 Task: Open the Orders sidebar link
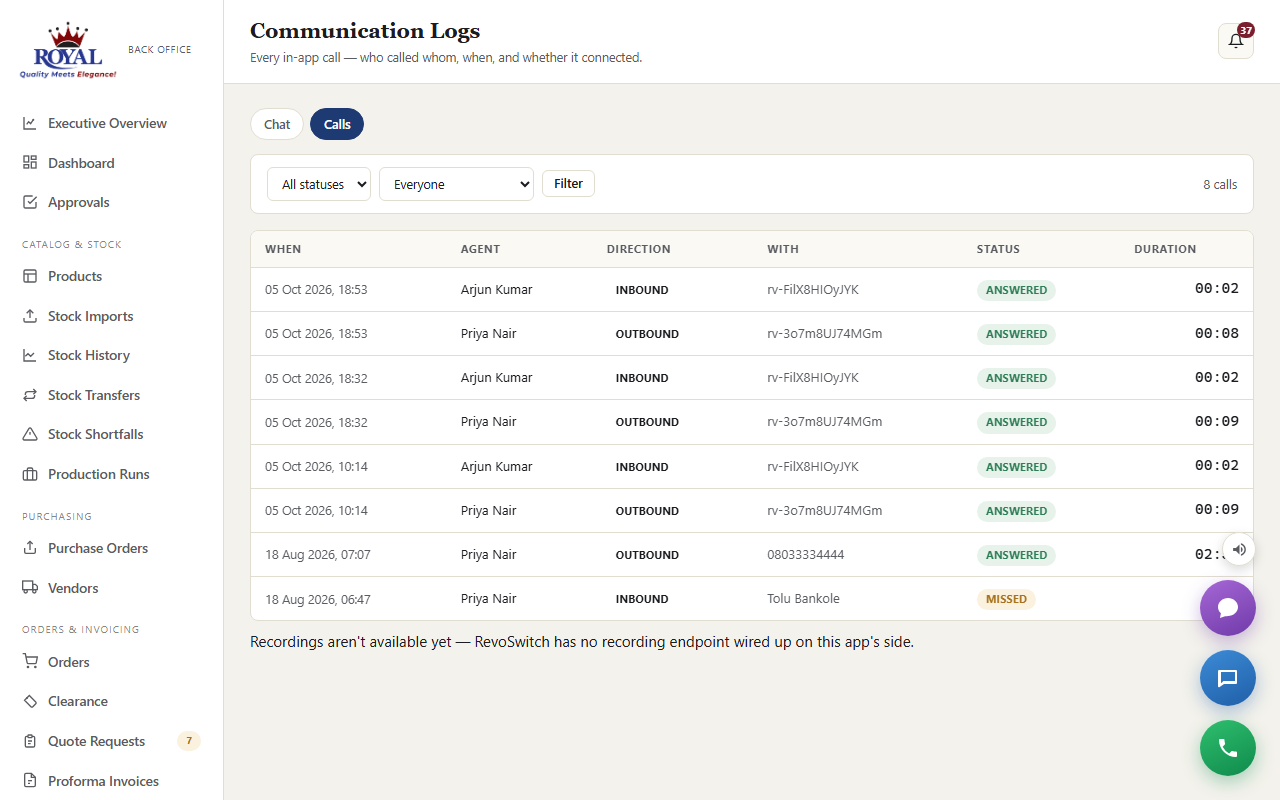(x=69, y=662)
